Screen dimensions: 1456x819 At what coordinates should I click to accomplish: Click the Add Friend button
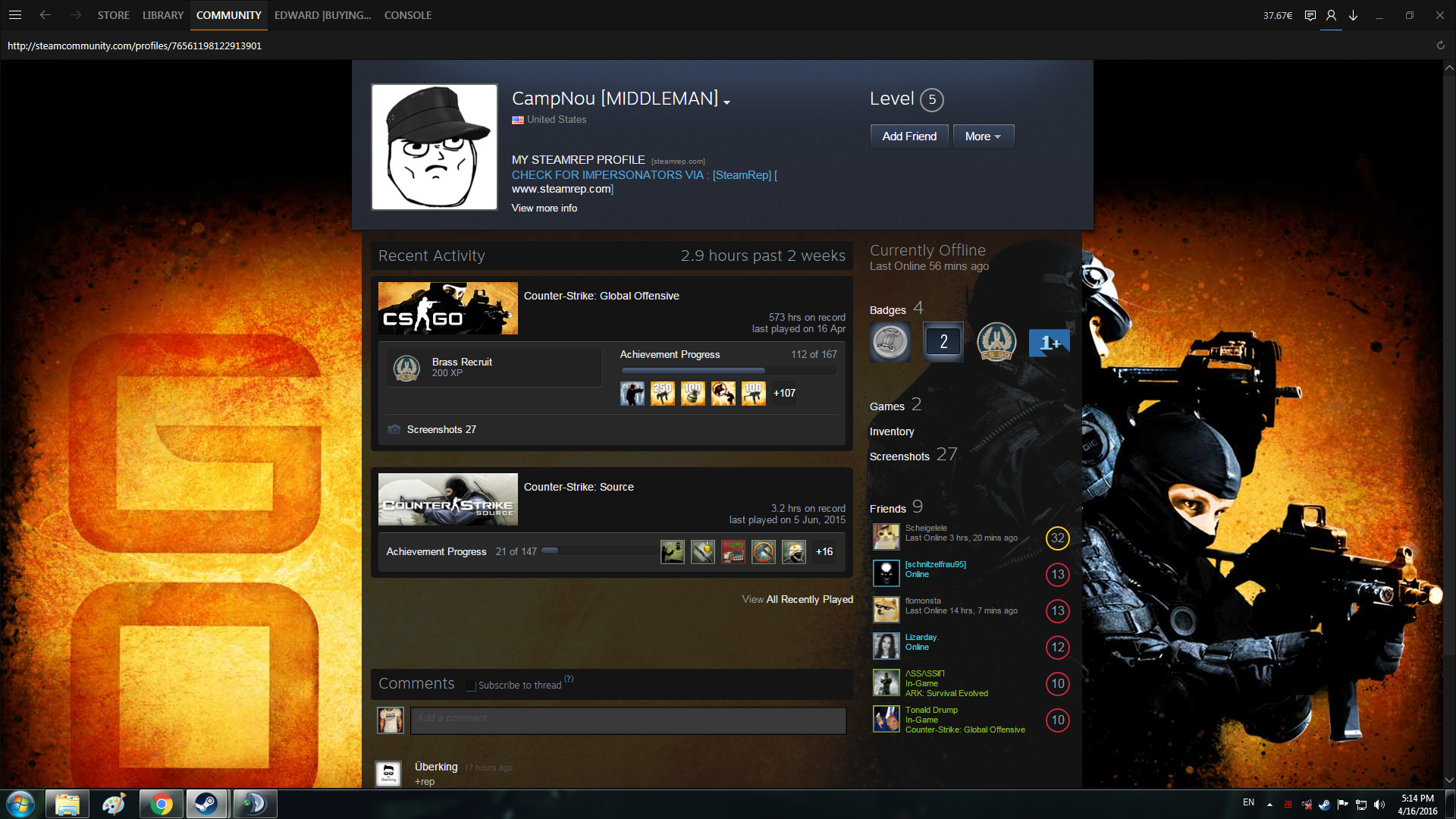pyautogui.click(x=909, y=136)
